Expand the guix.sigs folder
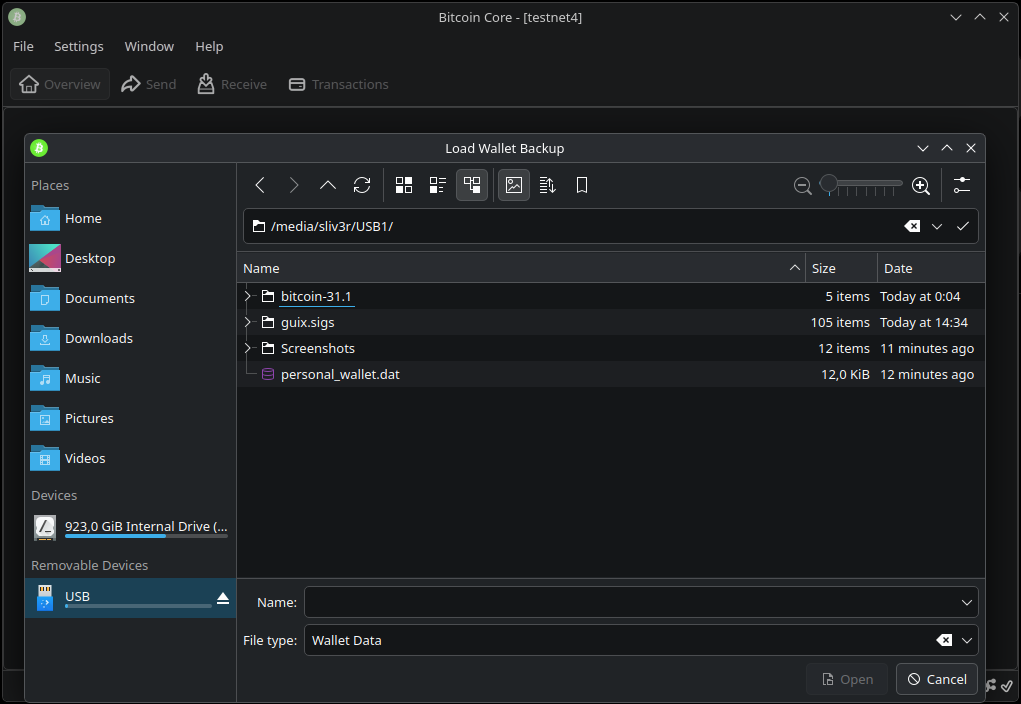Image resolution: width=1021 pixels, height=704 pixels. click(x=247, y=322)
